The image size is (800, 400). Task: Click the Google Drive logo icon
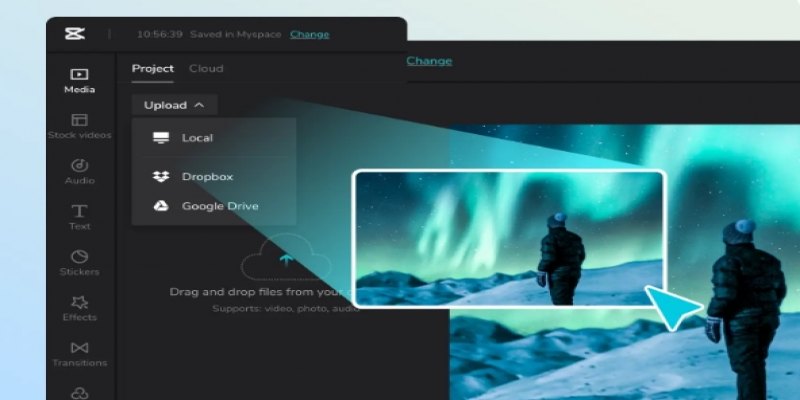161,206
